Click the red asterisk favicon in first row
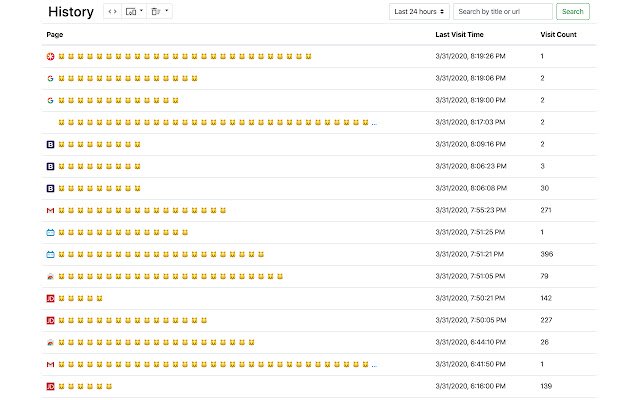The width and height of the screenshot is (640, 400). [x=50, y=56]
